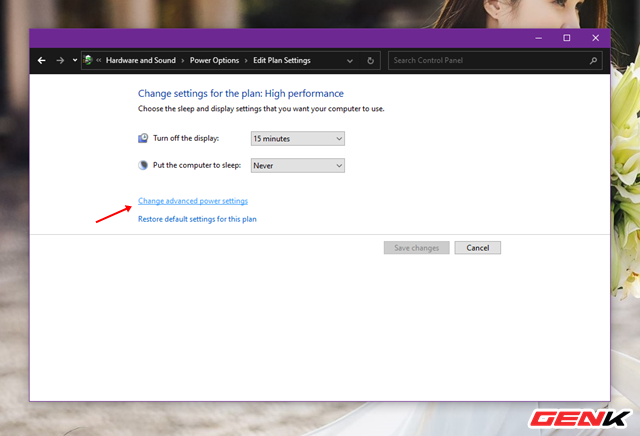Image resolution: width=640 pixels, height=436 pixels.
Task: Click the moon icon beside sleep setting
Action: coord(143,165)
